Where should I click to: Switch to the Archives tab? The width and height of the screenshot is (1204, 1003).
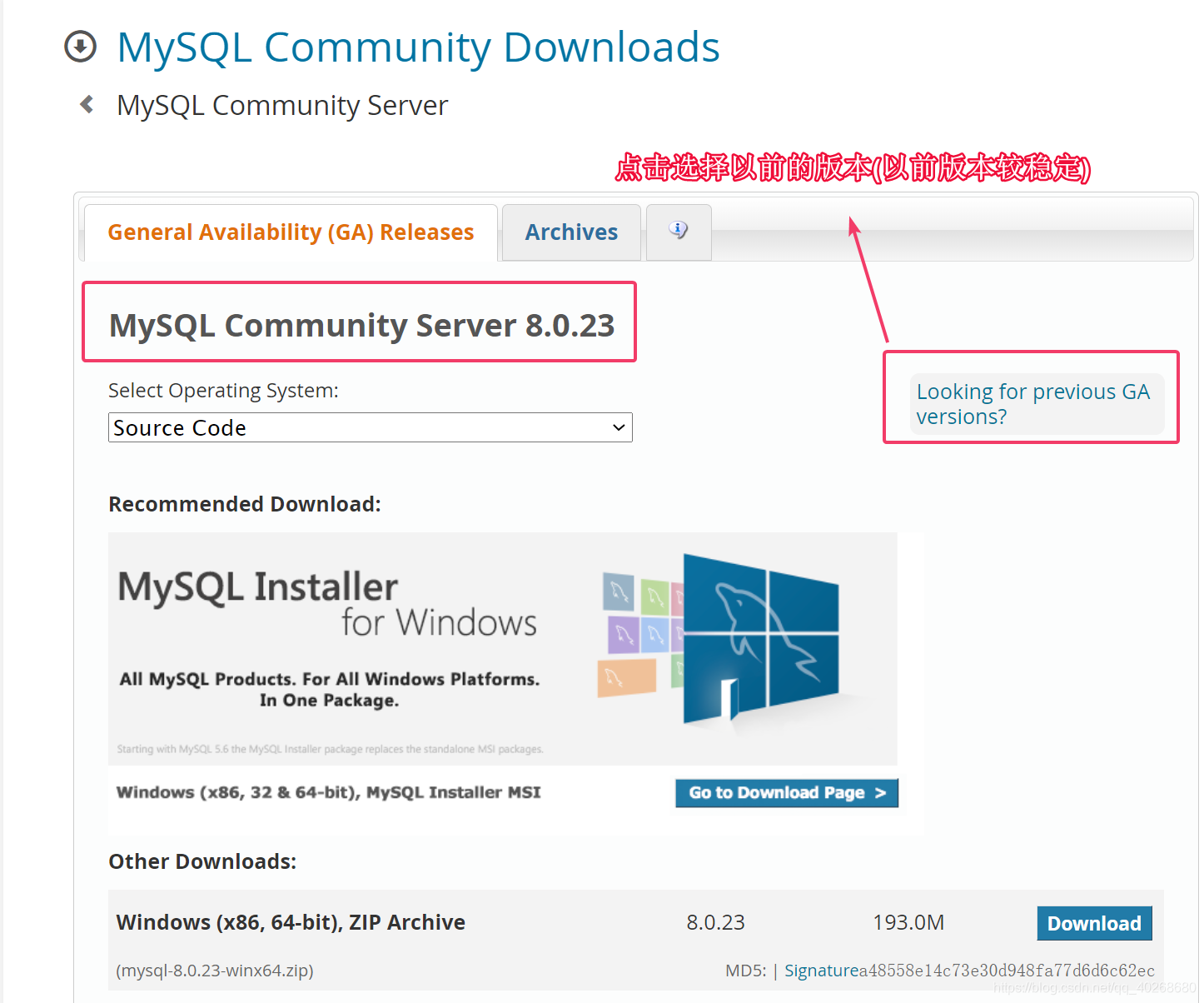click(571, 232)
